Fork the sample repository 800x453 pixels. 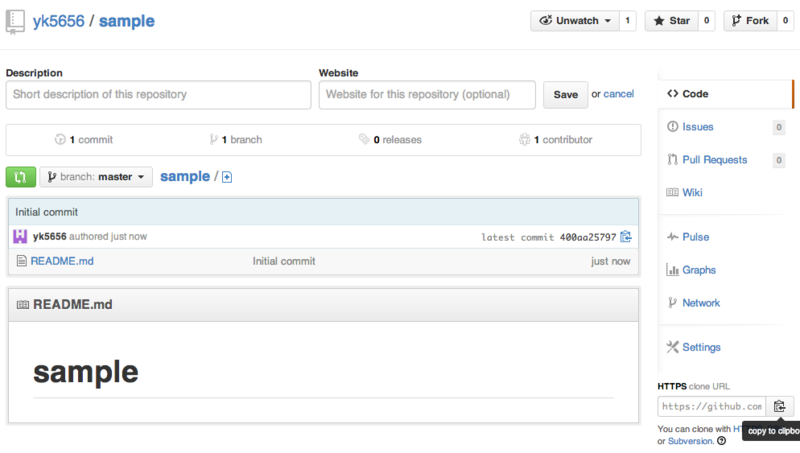(750, 21)
